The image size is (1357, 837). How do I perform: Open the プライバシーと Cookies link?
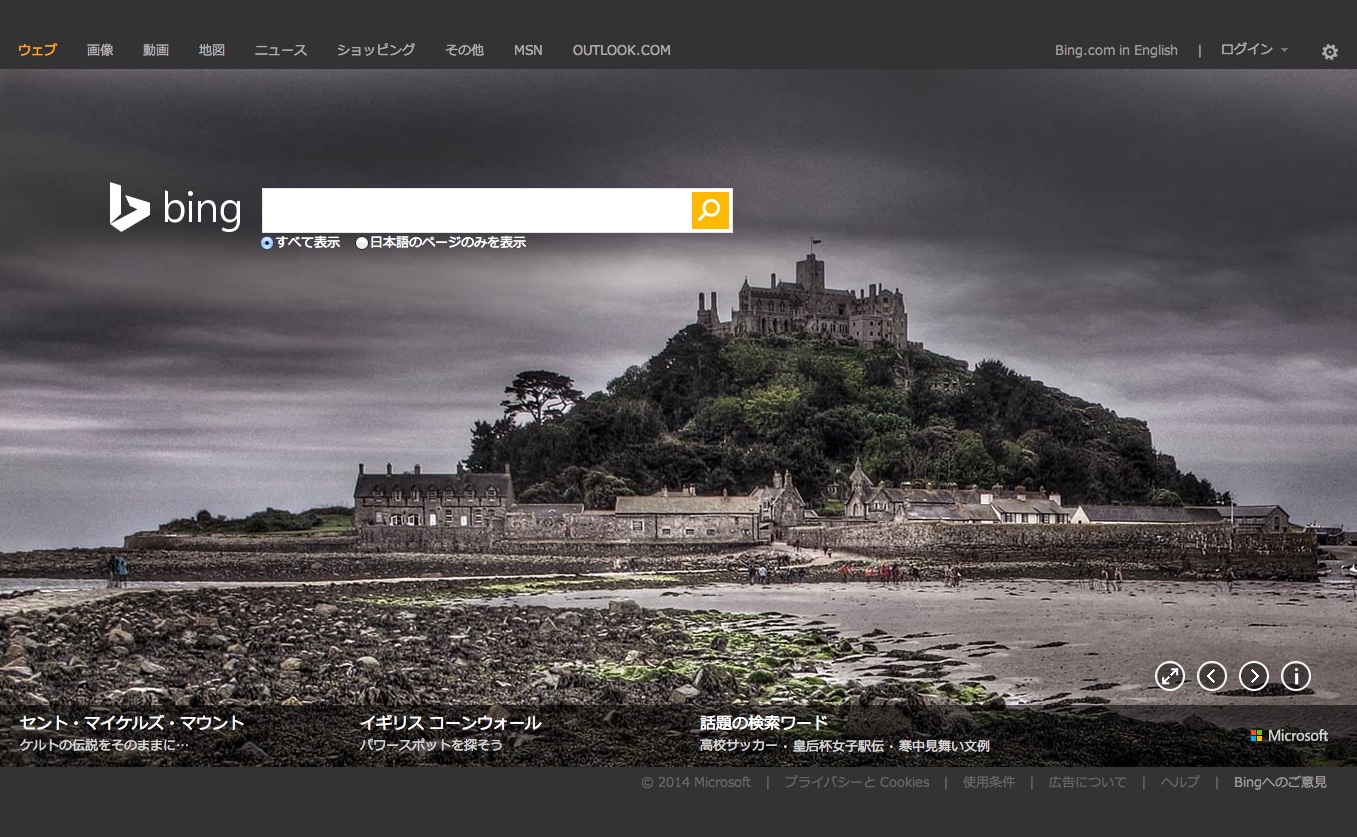pyautogui.click(x=856, y=782)
